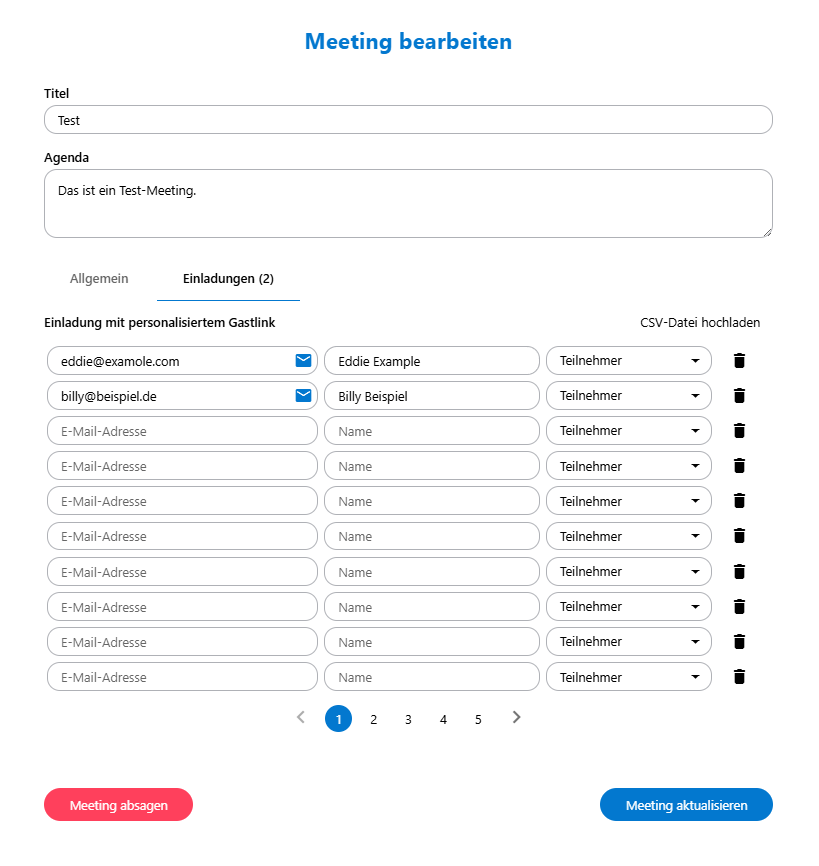Open the role dropdown for Eddie Example

point(628,360)
